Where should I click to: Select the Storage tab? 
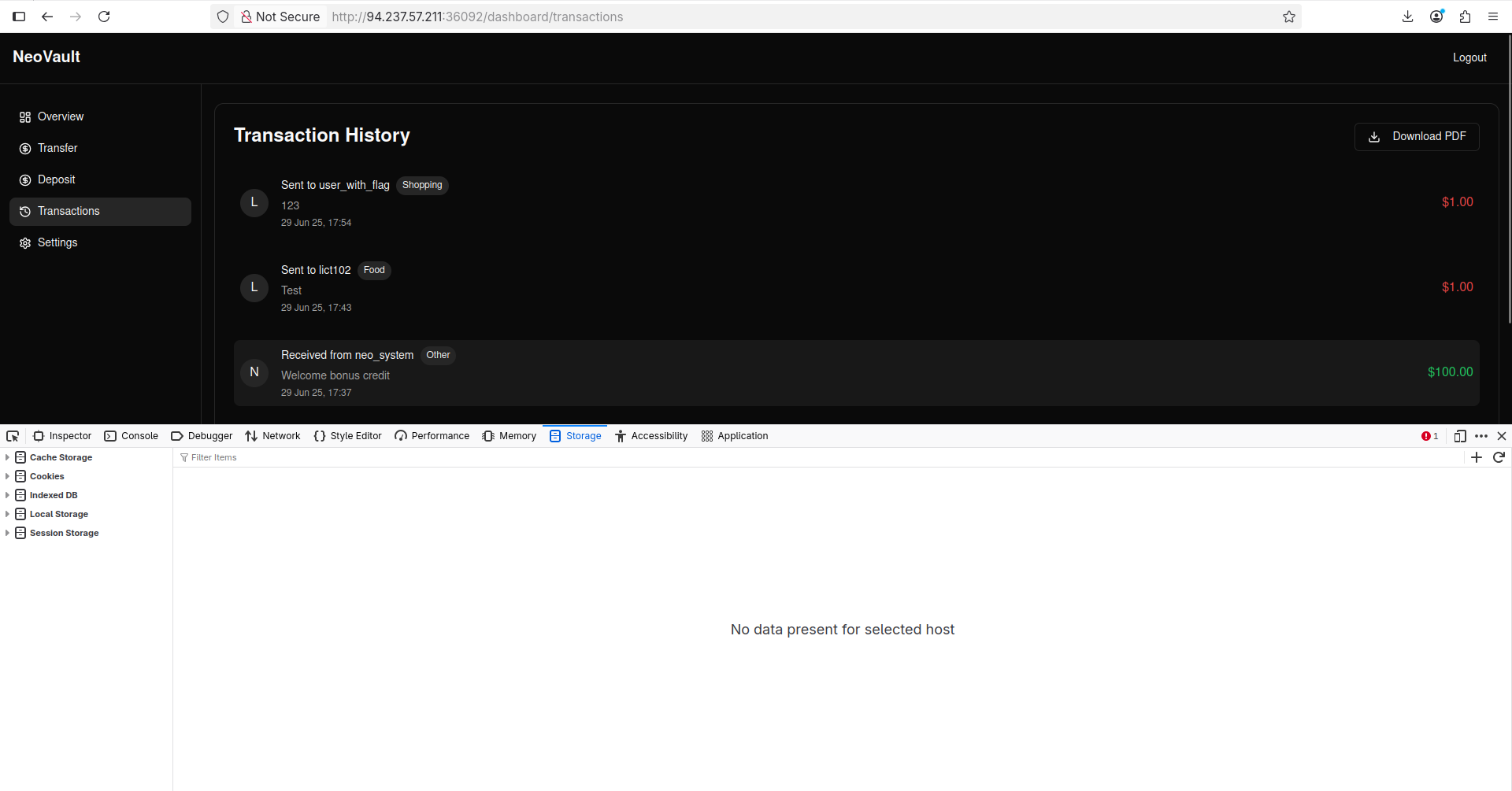tap(575, 436)
